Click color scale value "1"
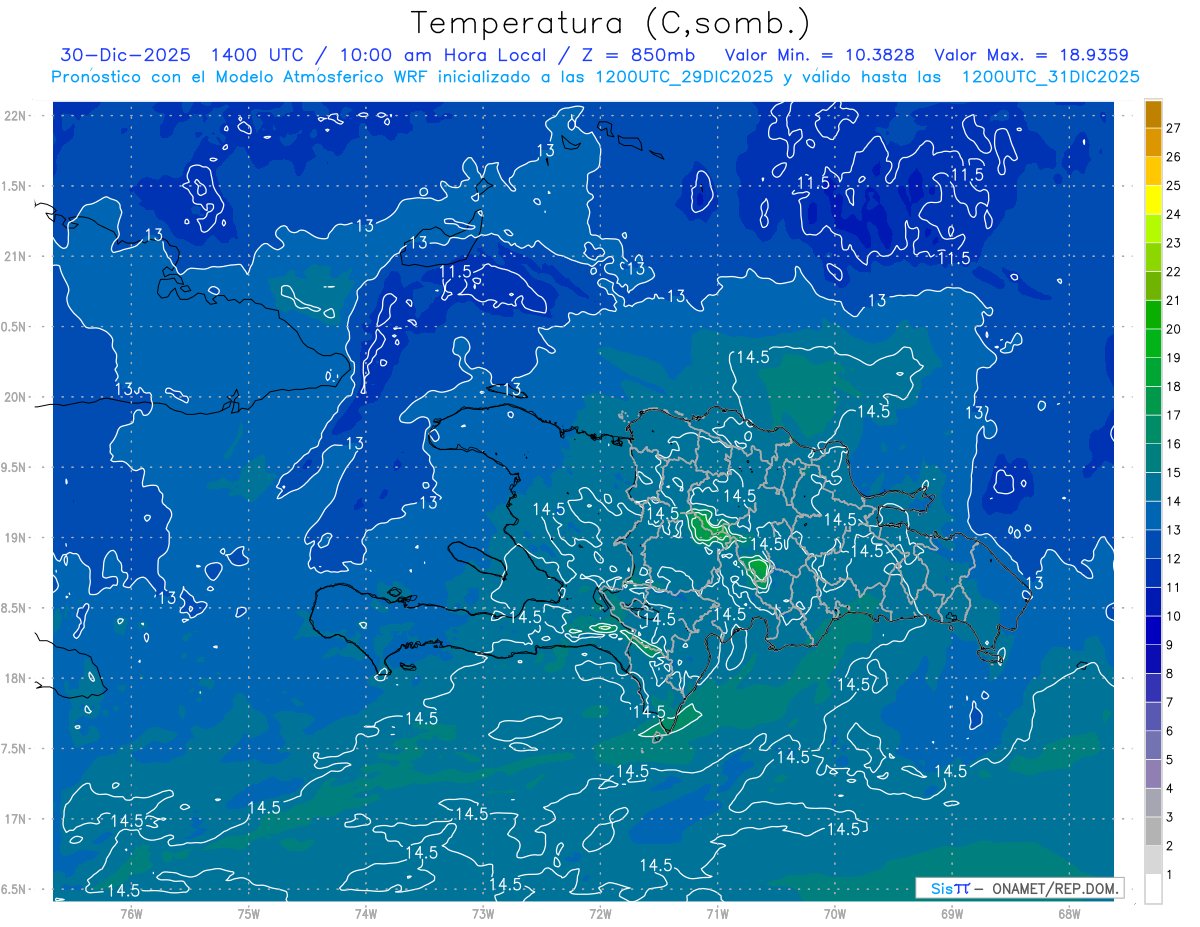Screen dimensions: 1200x927 tap(1170, 875)
